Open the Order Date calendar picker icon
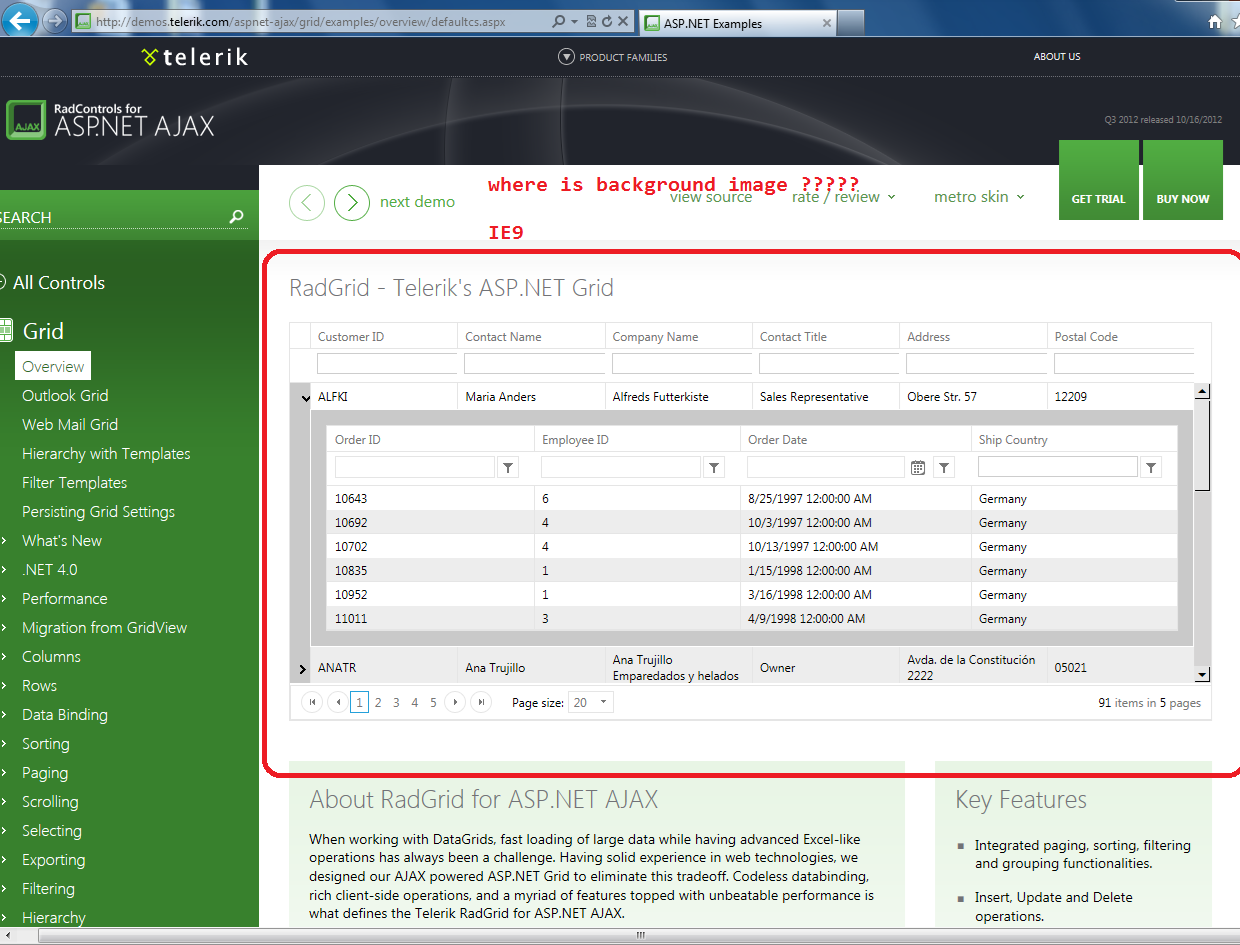The height and width of the screenshot is (945, 1240). pyautogui.click(x=918, y=467)
